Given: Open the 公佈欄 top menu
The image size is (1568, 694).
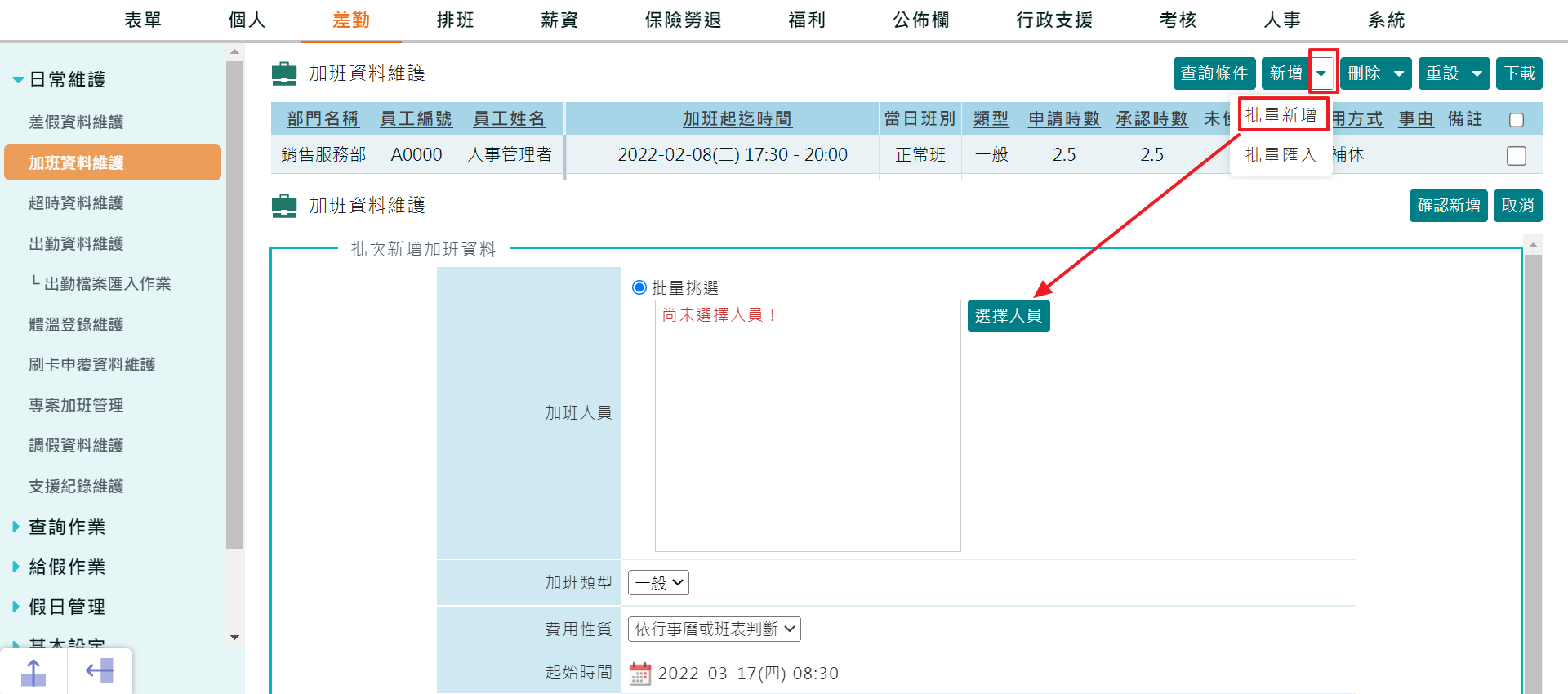Looking at the screenshot, I should pos(921,20).
